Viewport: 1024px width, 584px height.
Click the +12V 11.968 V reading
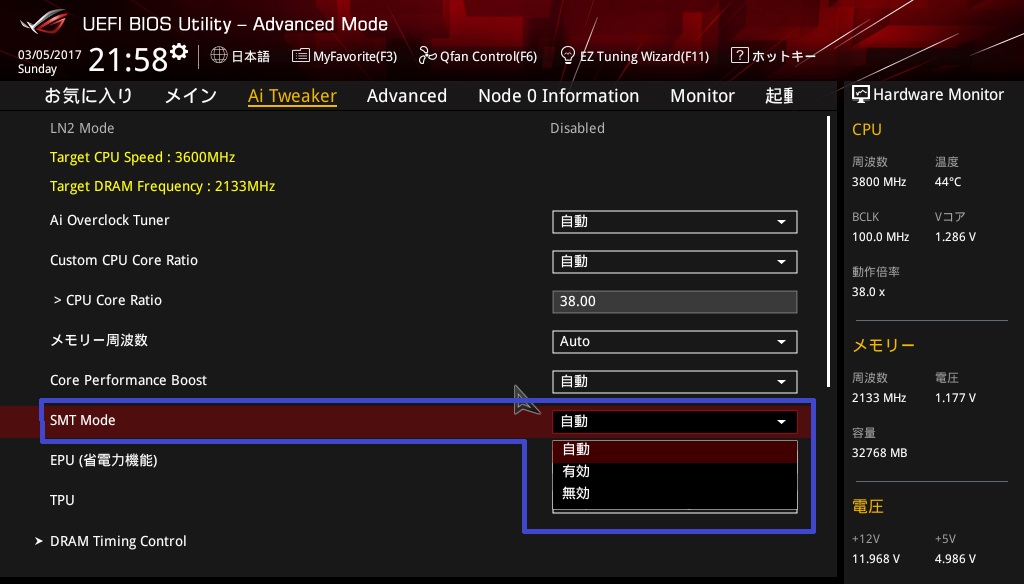[876, 559]
